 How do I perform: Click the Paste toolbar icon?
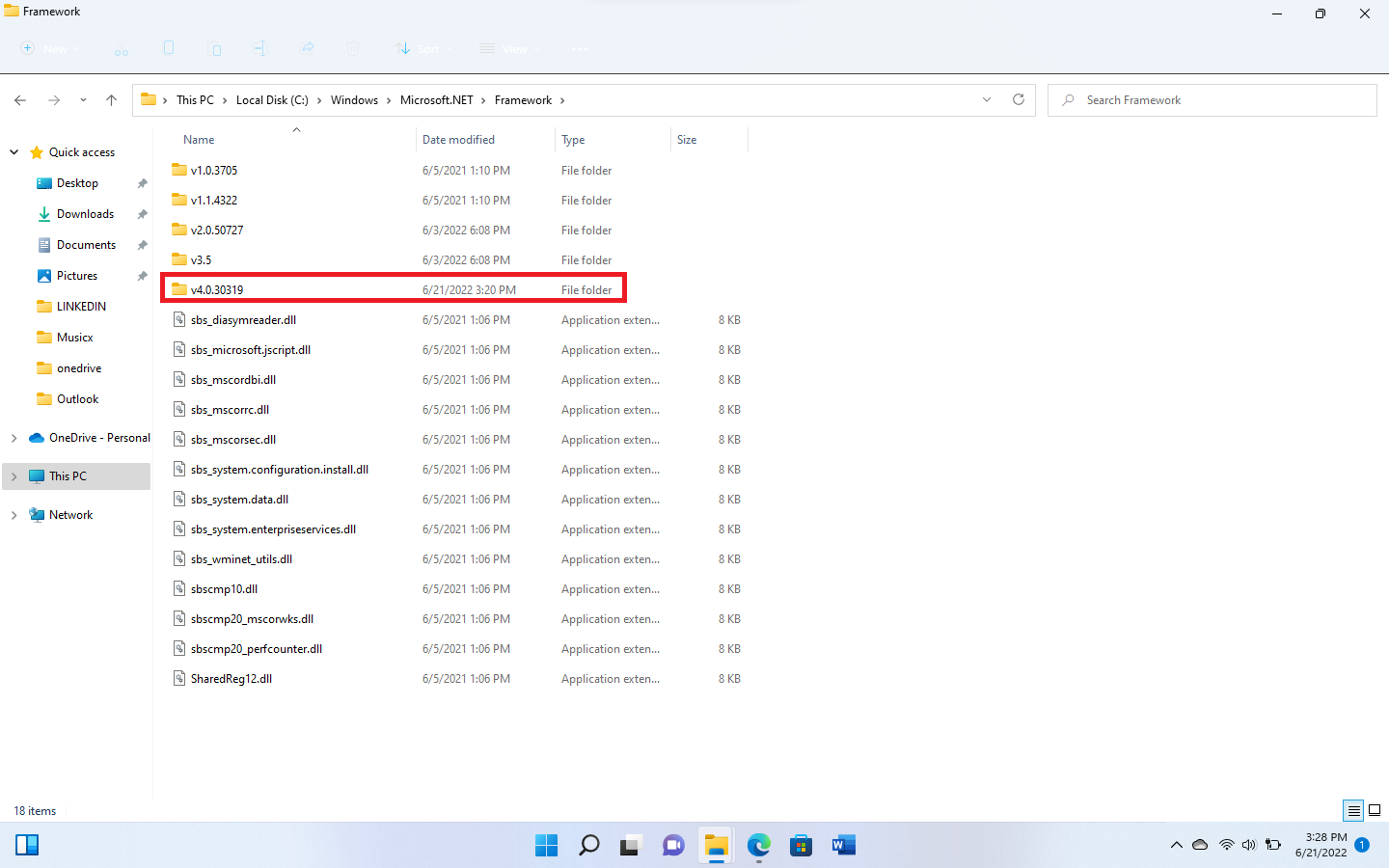[215, 48]
